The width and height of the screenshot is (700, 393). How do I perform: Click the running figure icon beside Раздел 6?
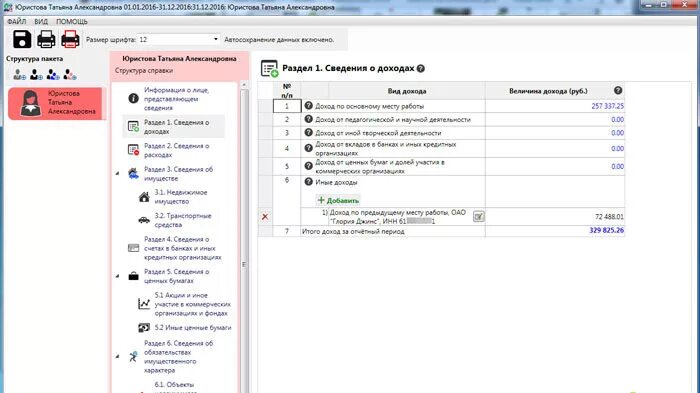pyautogui.click(x=133, y=356)
